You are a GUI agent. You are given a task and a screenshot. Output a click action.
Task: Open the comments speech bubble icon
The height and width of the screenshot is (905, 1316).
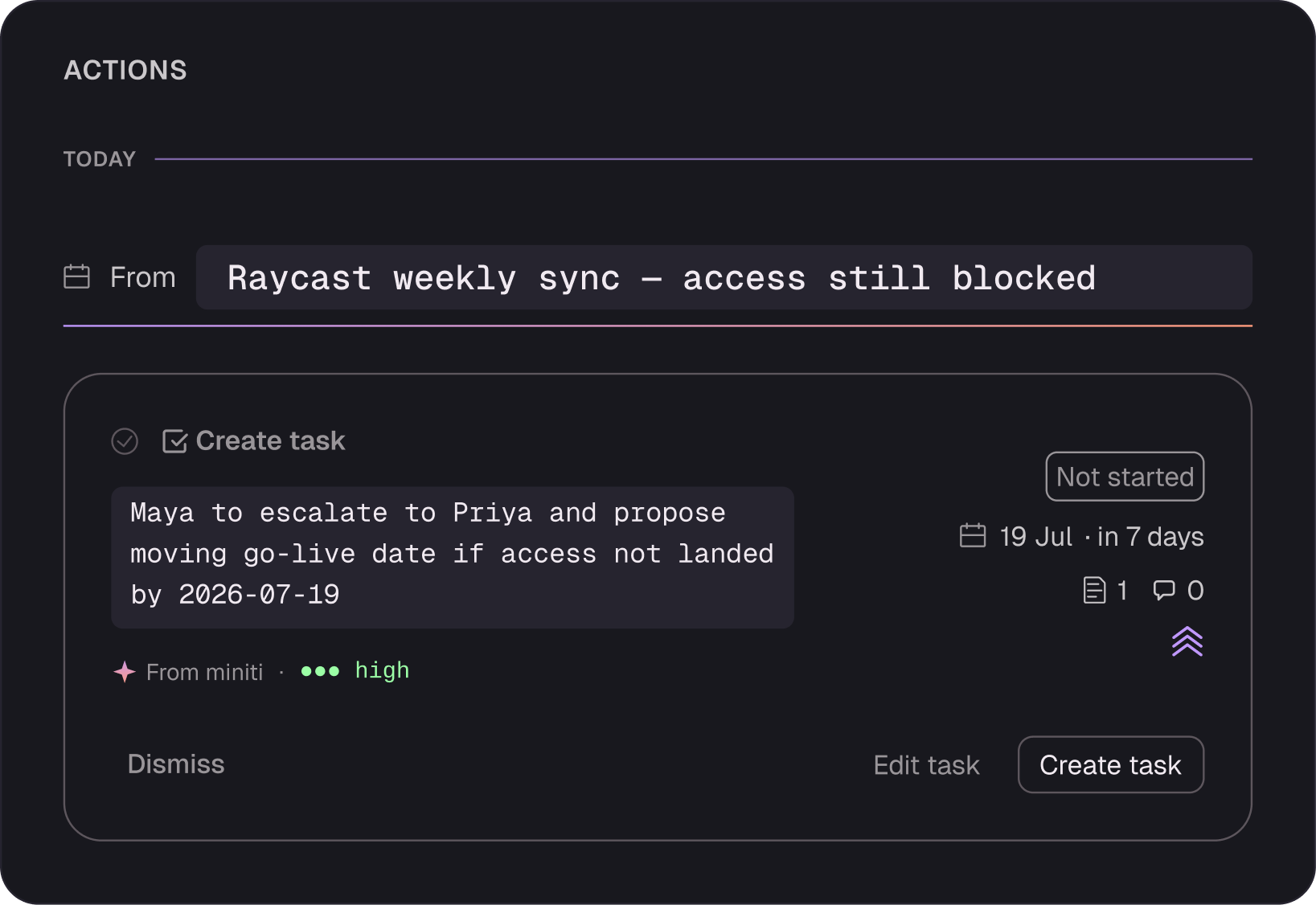1164,591
